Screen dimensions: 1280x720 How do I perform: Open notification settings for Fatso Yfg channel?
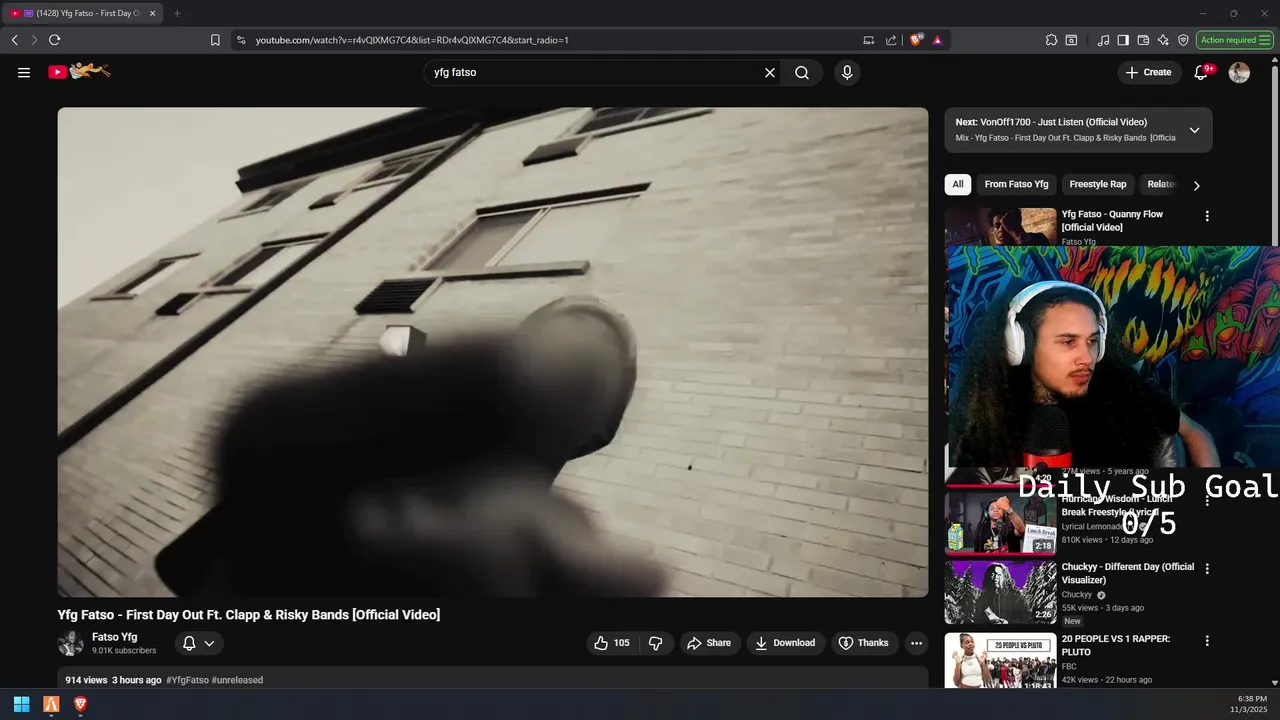point(198,643)
